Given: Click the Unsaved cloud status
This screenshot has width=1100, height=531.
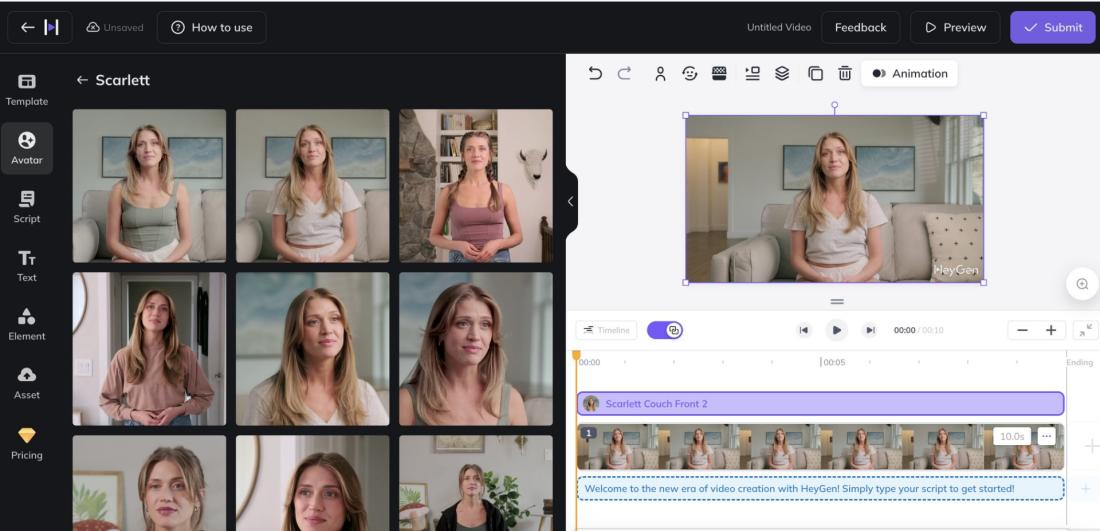Looking at the screenshot, I should [114, 27].
